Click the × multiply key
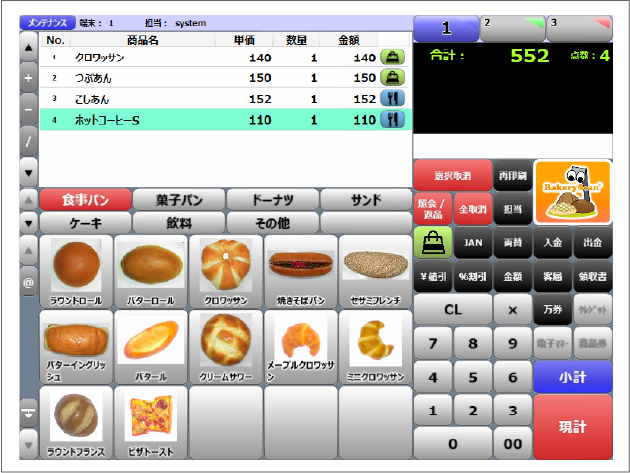Image resolution: width=630 pixels, height=473 pixels. tap(513, 309)
